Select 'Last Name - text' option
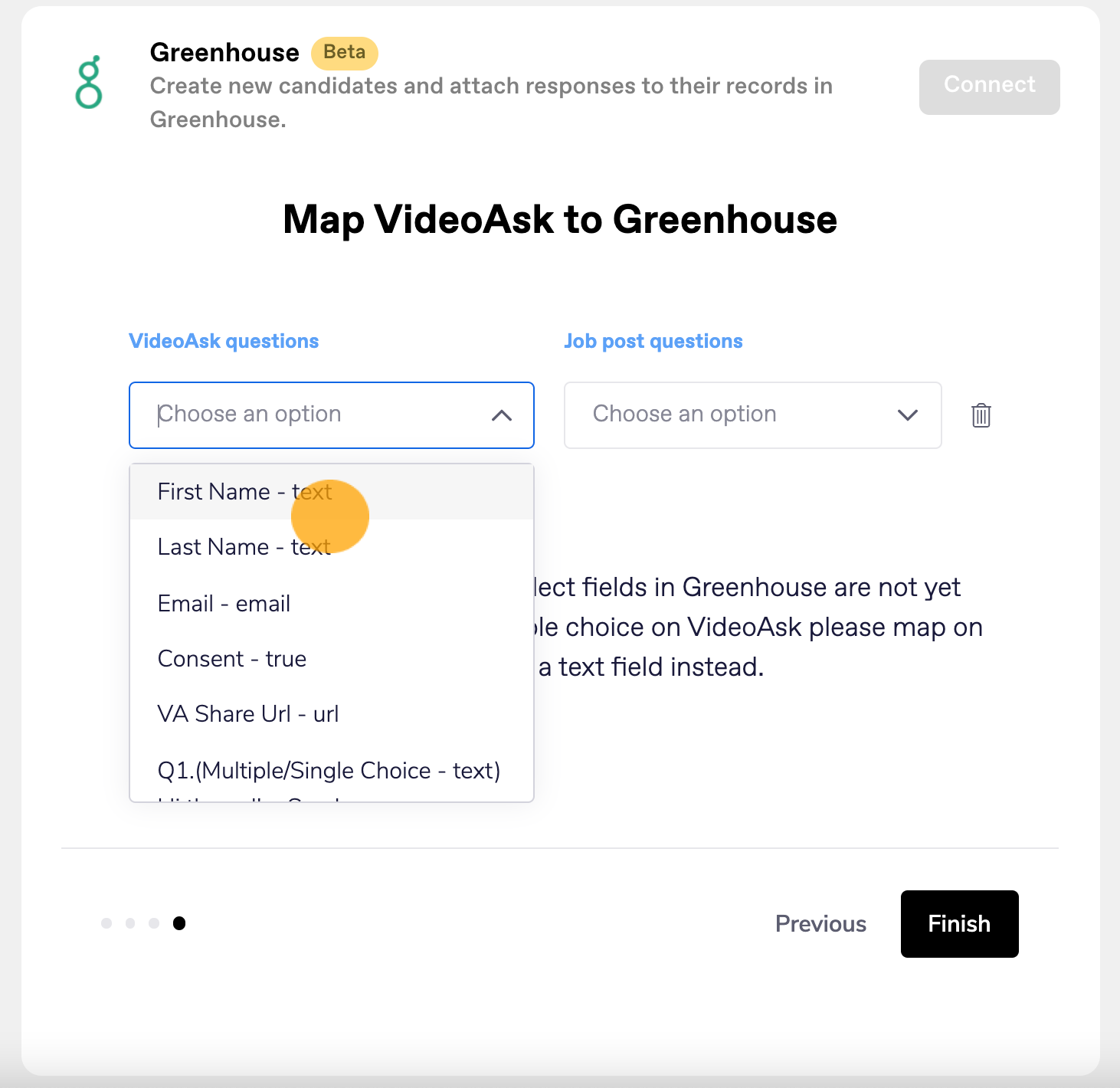This screenshot has width=1120, height=1088. point(332,547)
